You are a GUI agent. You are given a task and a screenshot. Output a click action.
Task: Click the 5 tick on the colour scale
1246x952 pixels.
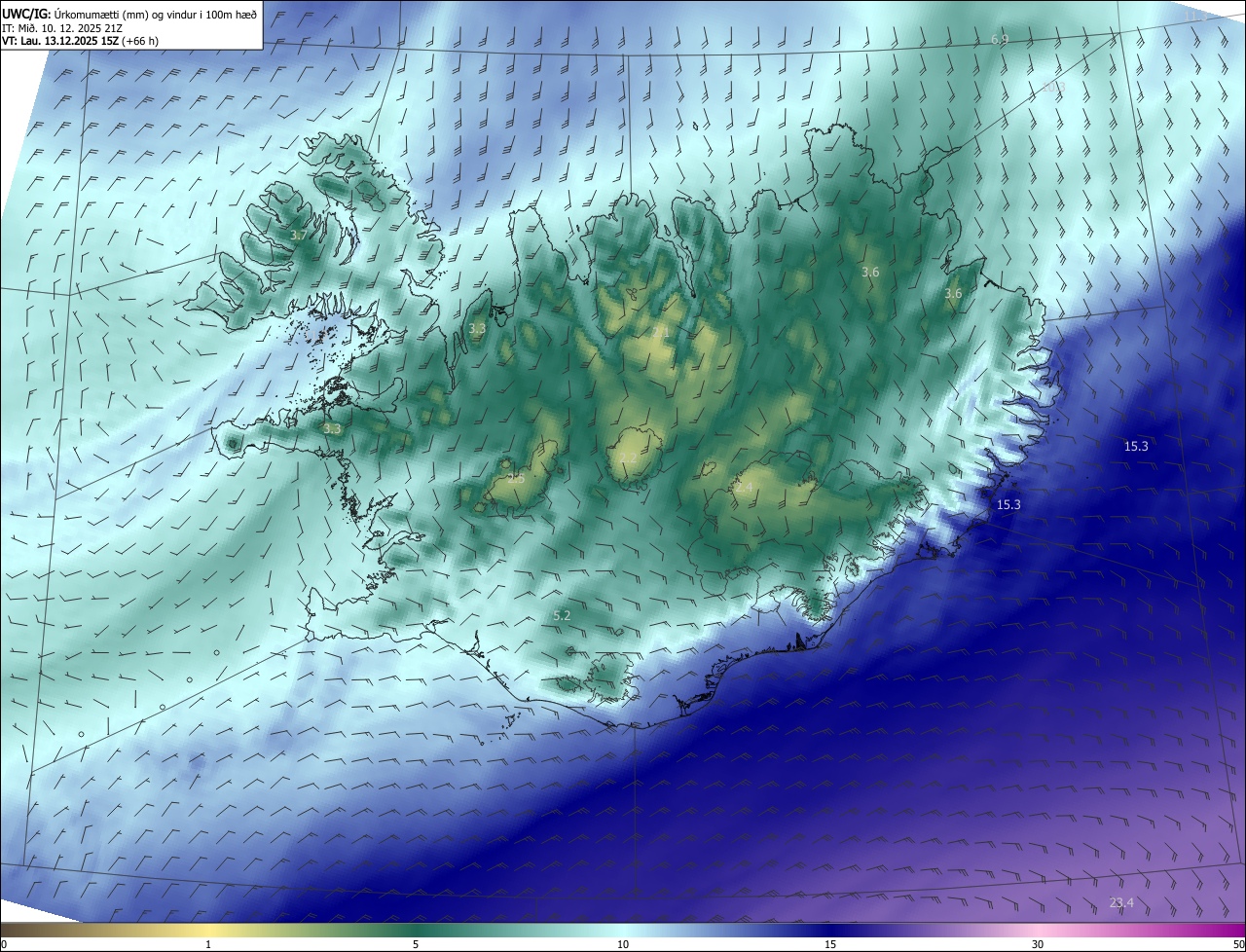pyautogui.click(x=416, y=944)
